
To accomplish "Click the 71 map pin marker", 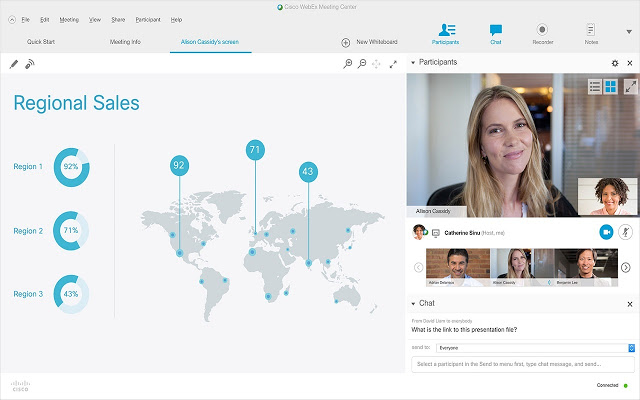I will [x=255, y=150].
